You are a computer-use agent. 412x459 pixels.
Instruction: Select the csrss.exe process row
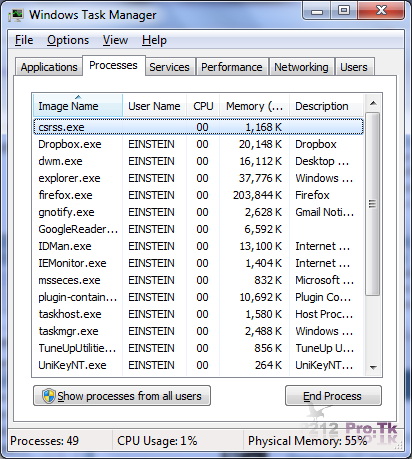click(x=198, y=127)
